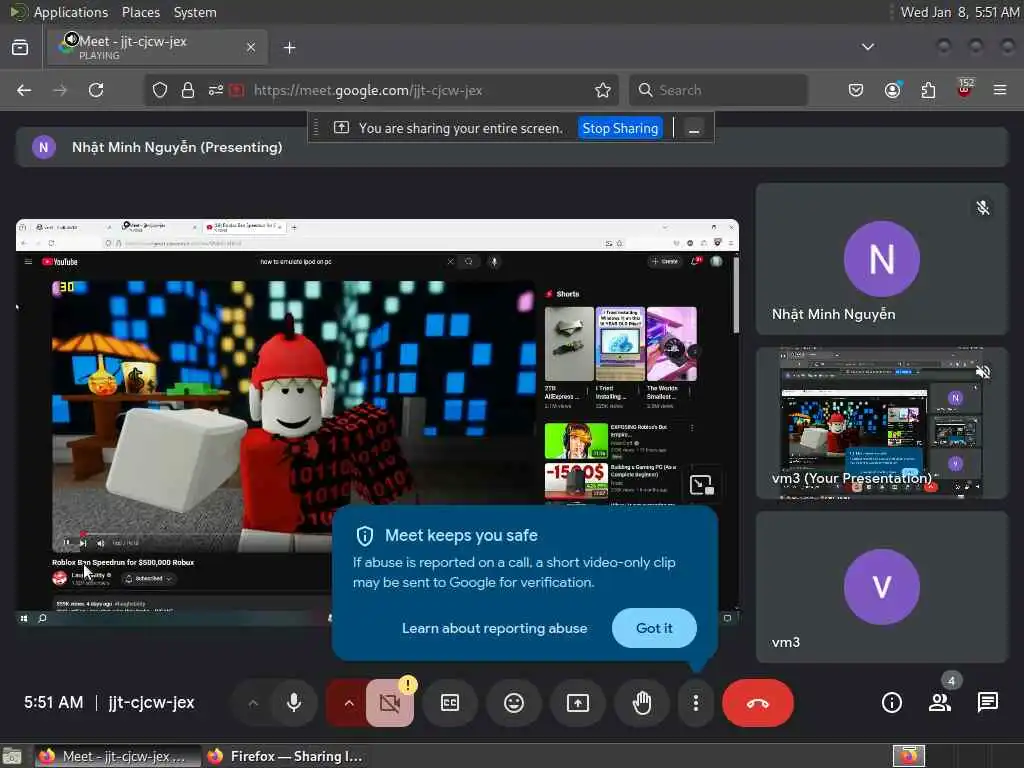The height and width of the screenshot is (768, 1024).
Task: Switch to Meet - jjt-cjcw-jex taskbar window
Action: [118, 756]
